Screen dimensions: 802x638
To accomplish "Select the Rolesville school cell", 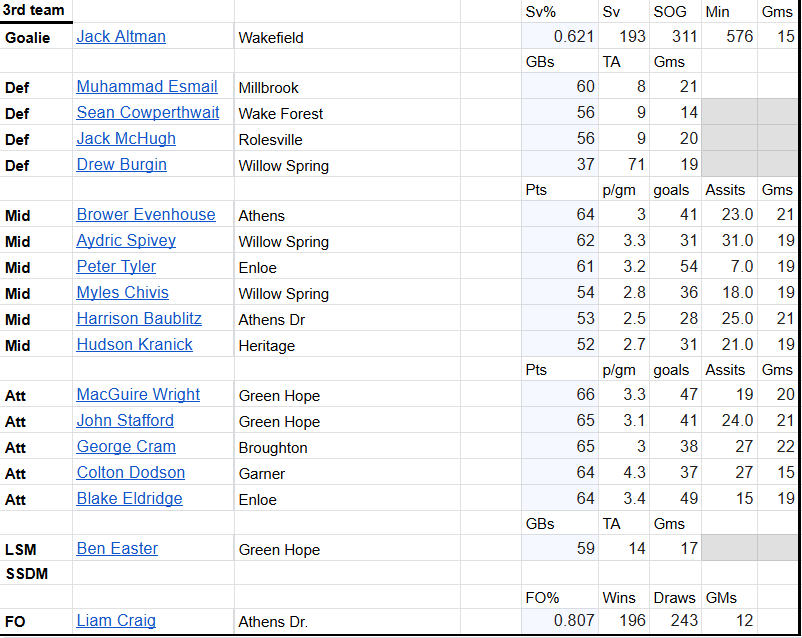I will coord(347,139).
